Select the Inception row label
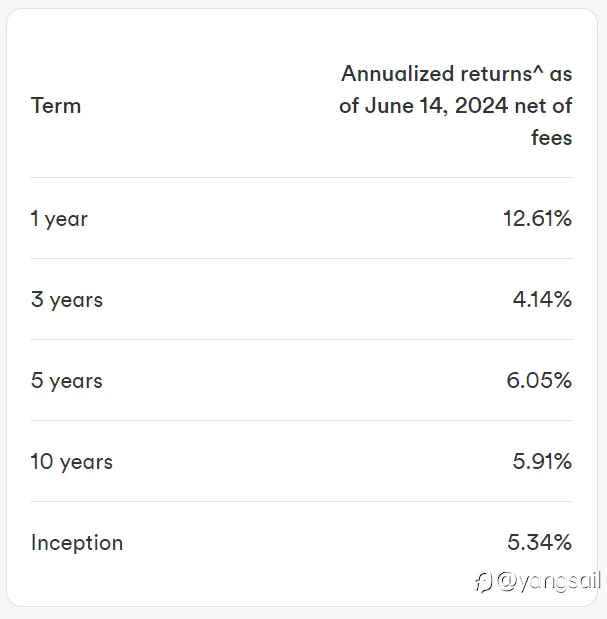607x619 pixels. pos(77,543)
